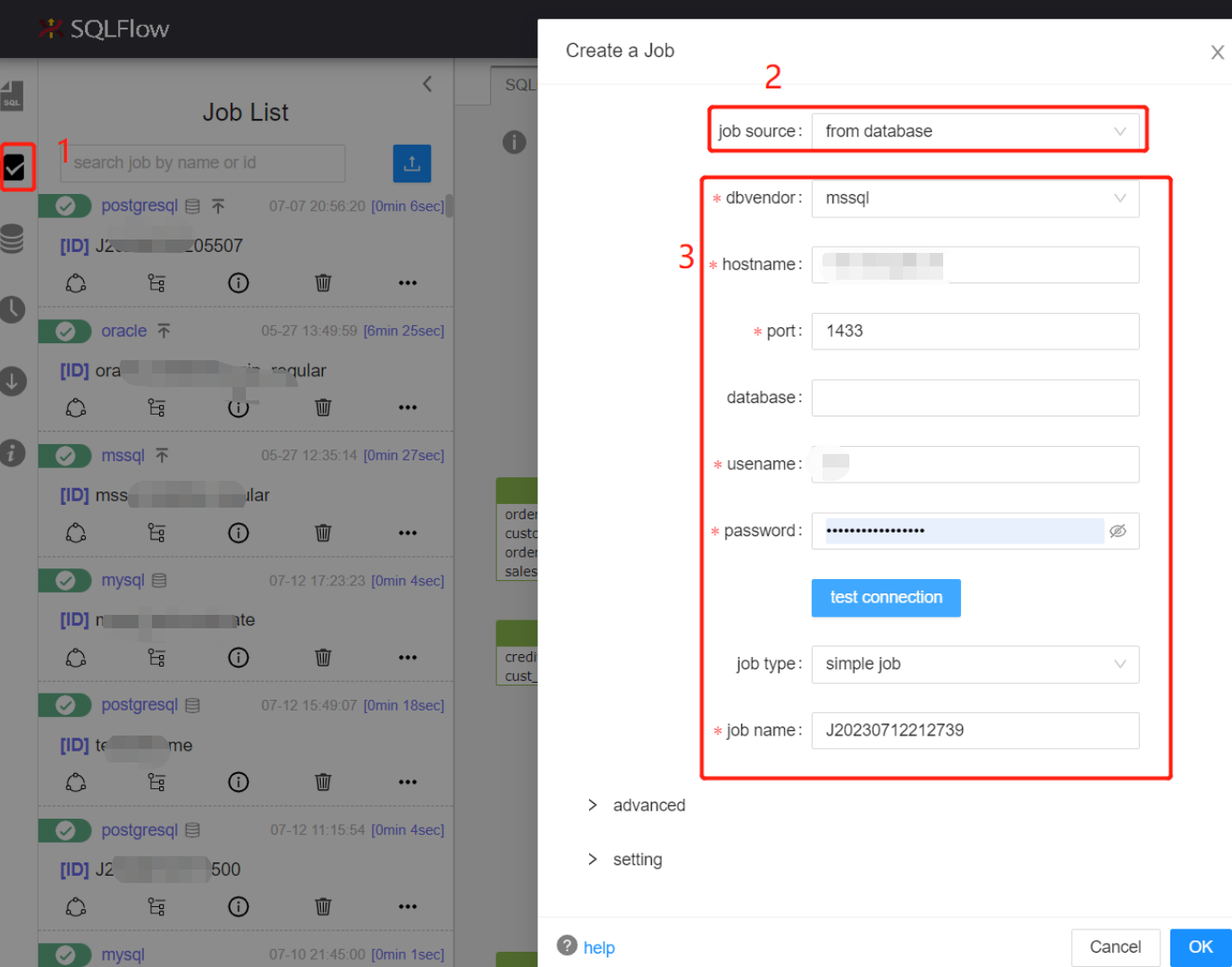
Task: Open the job source dropdown
Action: 975,131
